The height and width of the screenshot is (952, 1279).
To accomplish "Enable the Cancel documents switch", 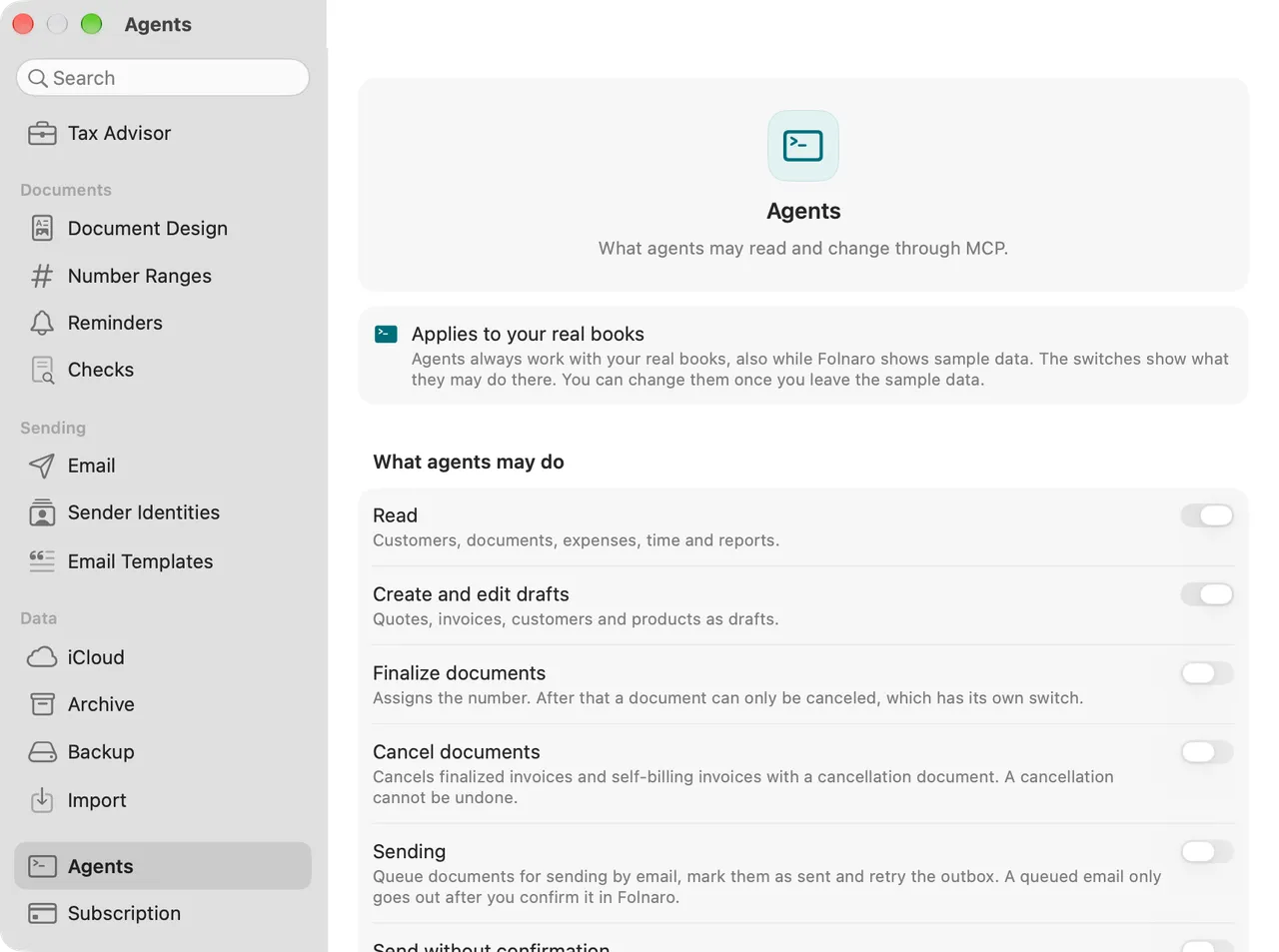I will 1207,752.
